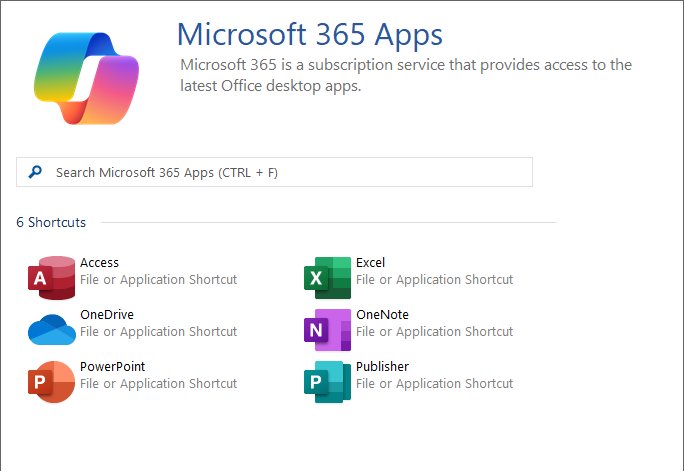Image resolution: width=684 pixels, height=474 pixels.
Task: Click the Access shortcut name
Action: pos(99,263)
